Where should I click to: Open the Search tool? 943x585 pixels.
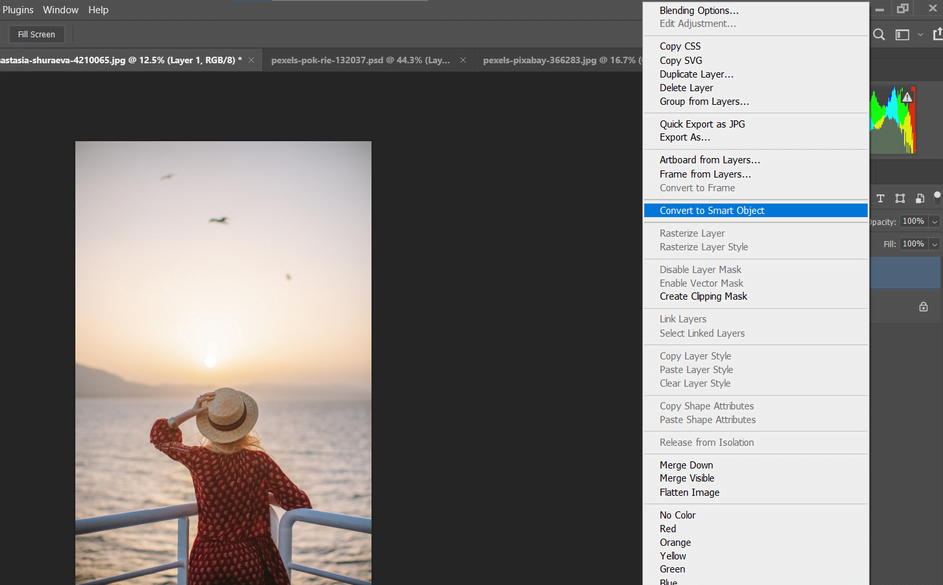point(878,34)
